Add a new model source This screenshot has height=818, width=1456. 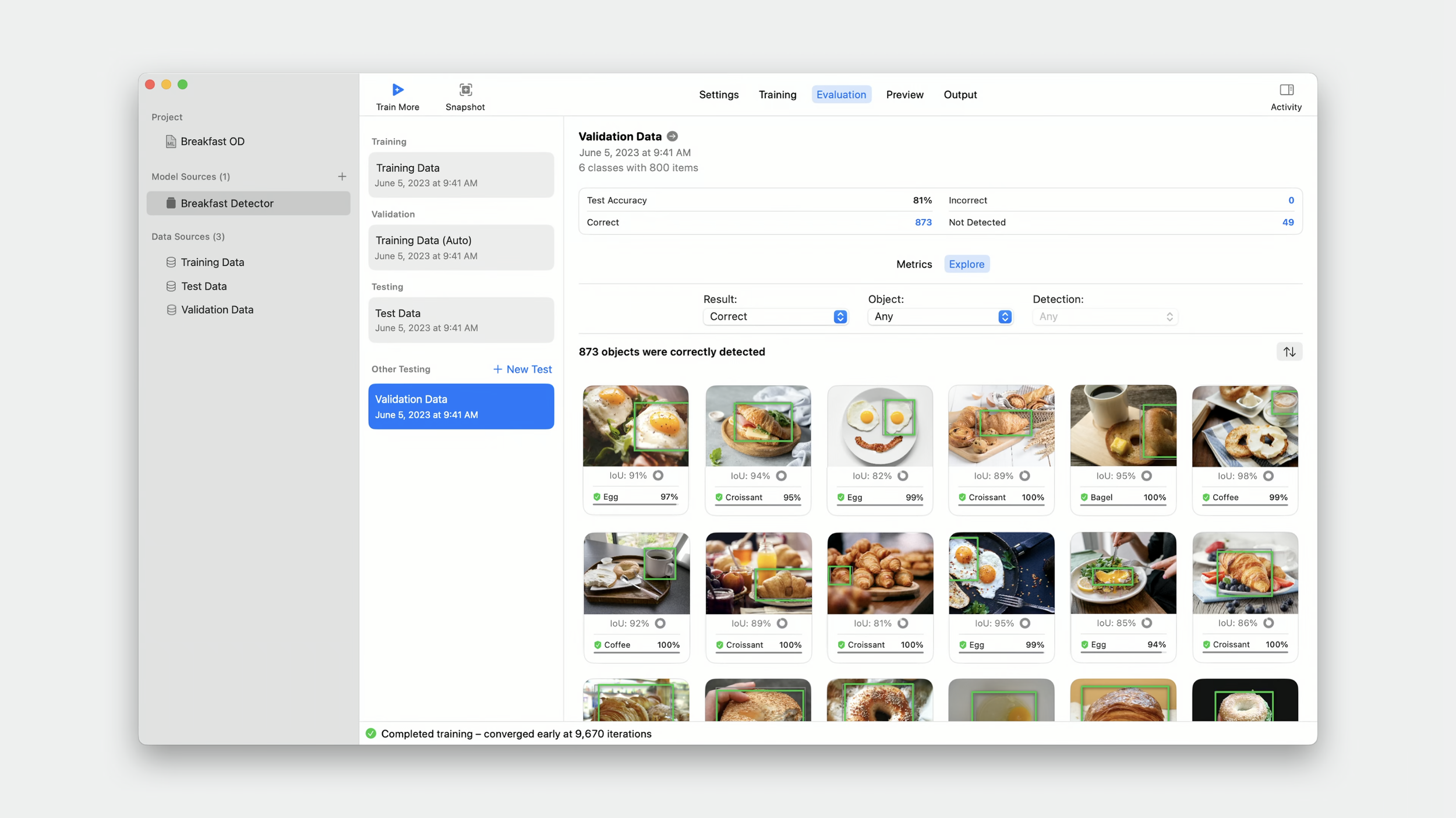click(342, 177)
